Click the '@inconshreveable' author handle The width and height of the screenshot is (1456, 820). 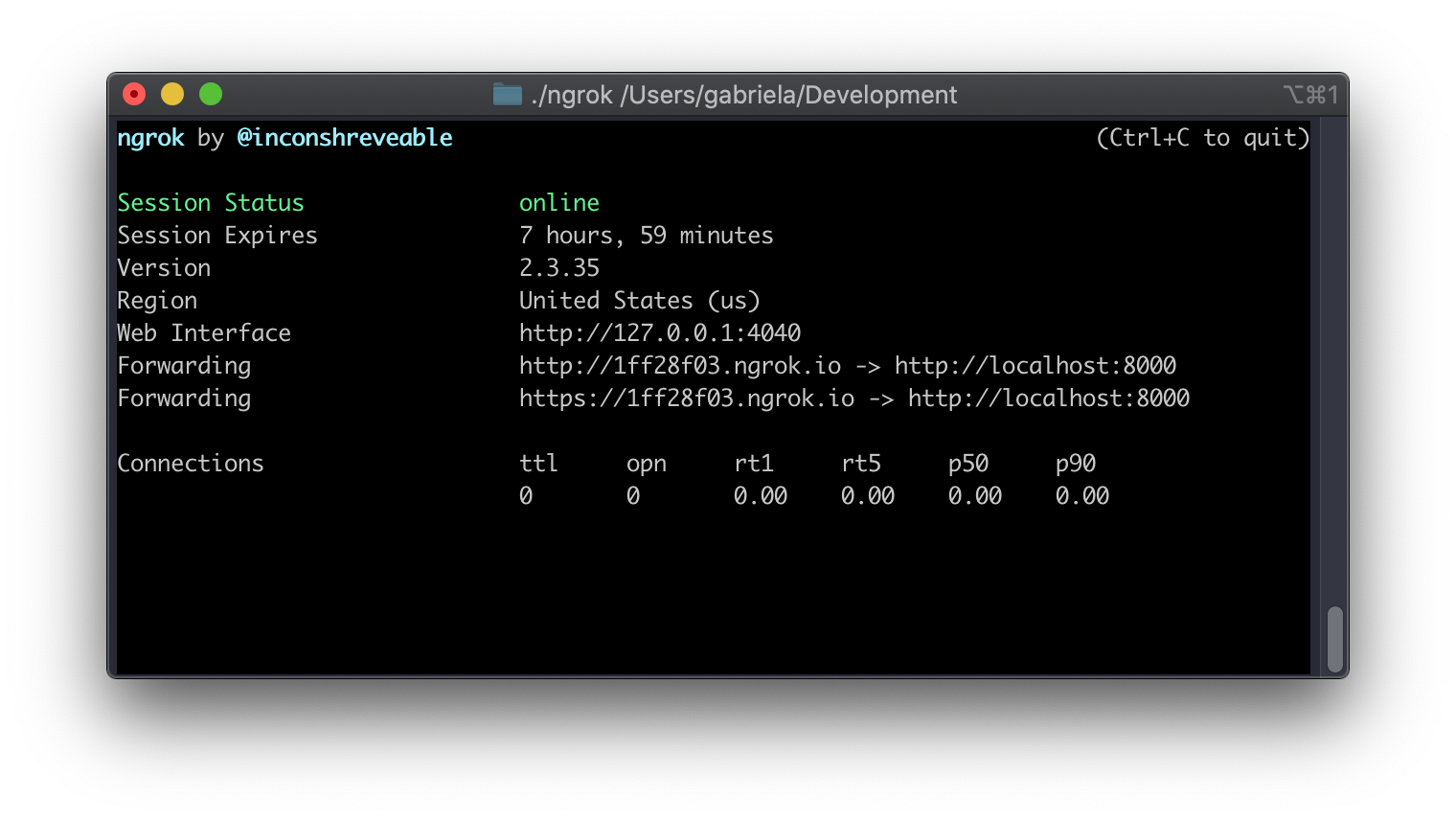pyautogui.click(x=345, y=138)
